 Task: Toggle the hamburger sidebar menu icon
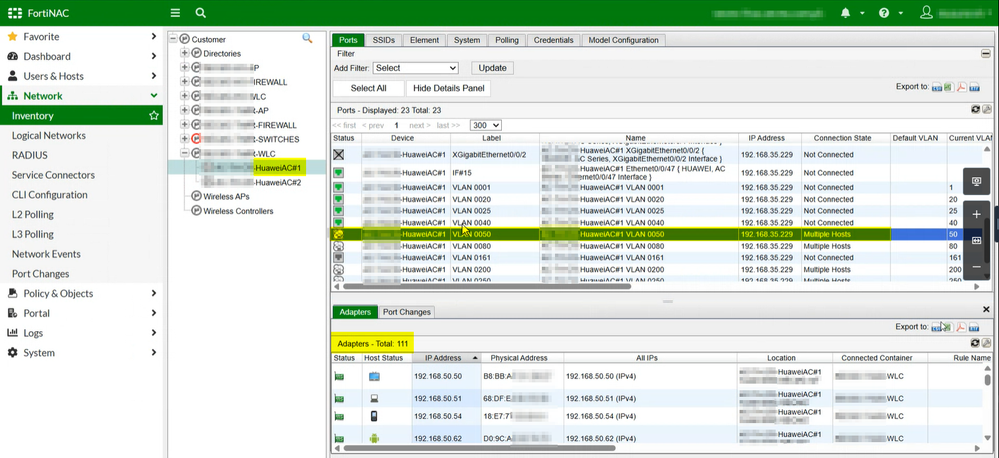175,13
